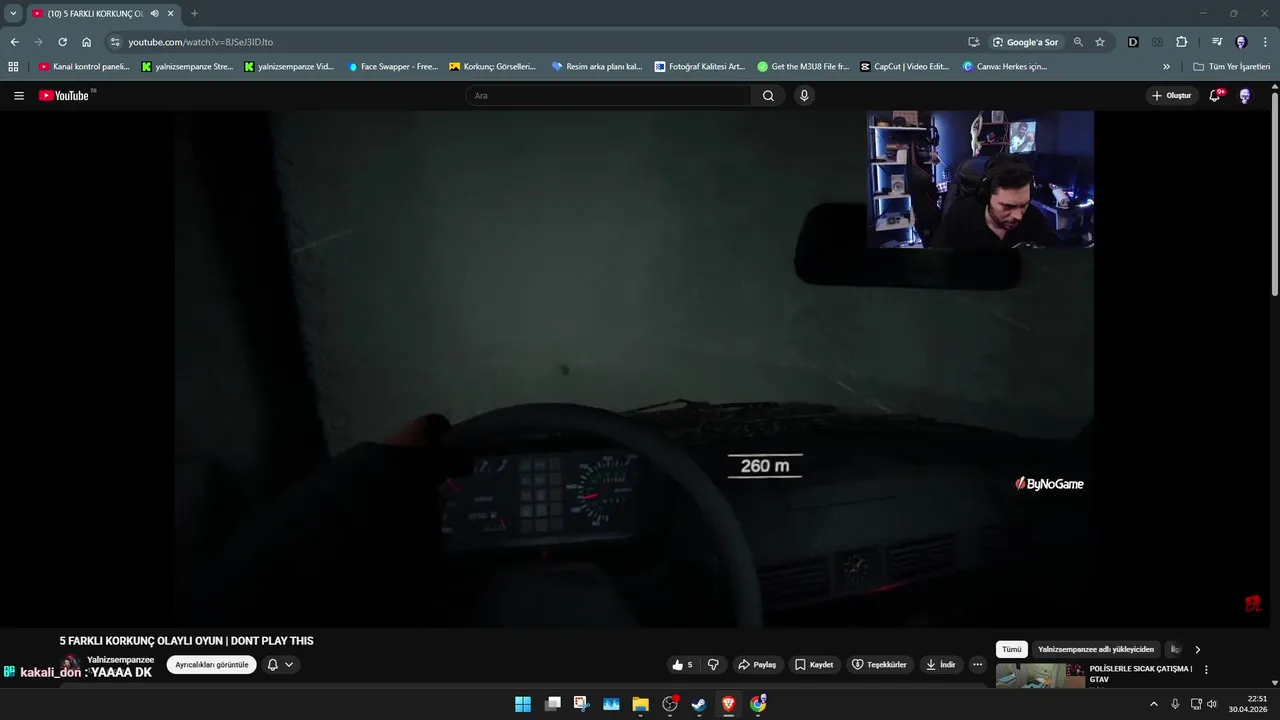Open Canva: Herkes için bookmark

[1005, 67]
